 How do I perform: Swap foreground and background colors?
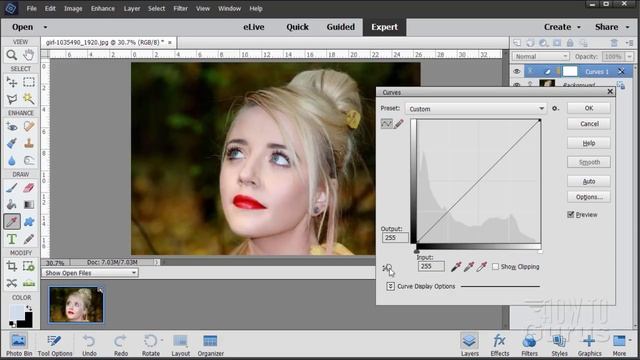tap(29, 308)
